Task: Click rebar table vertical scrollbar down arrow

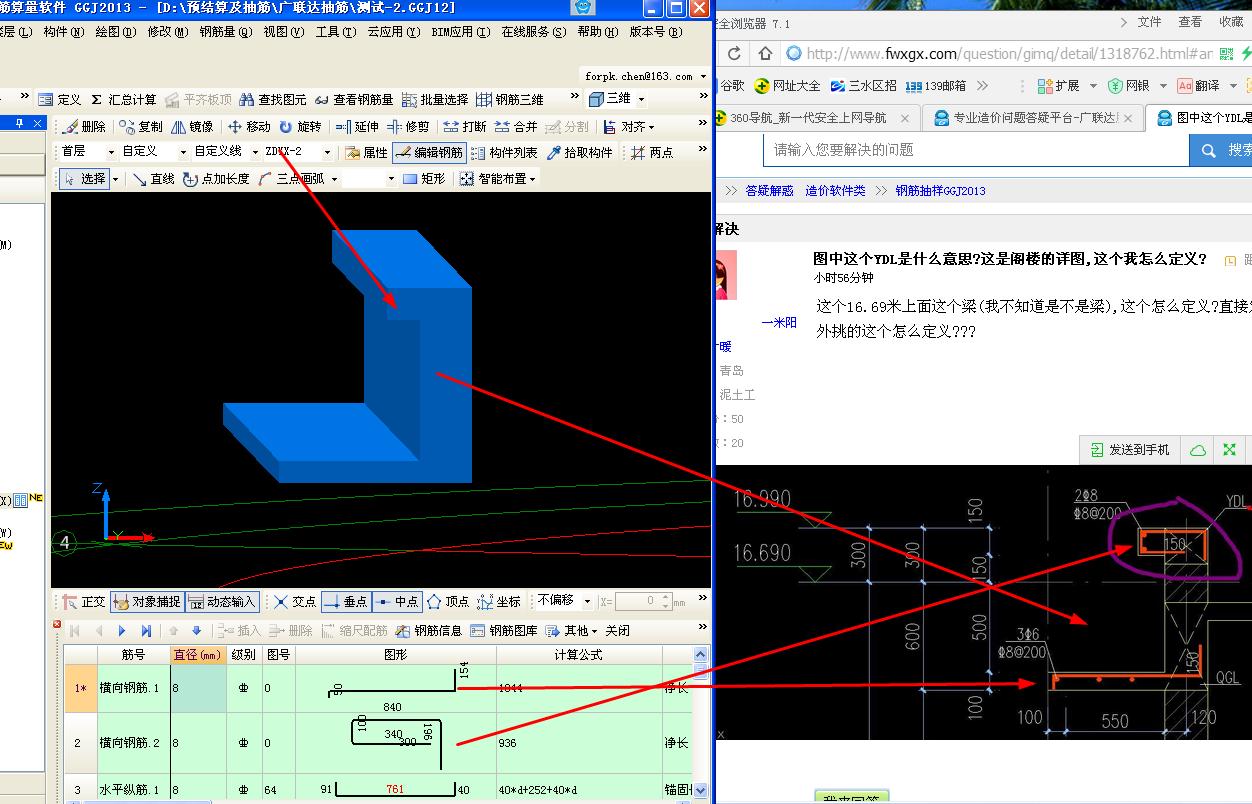Action: coord(702,789)
